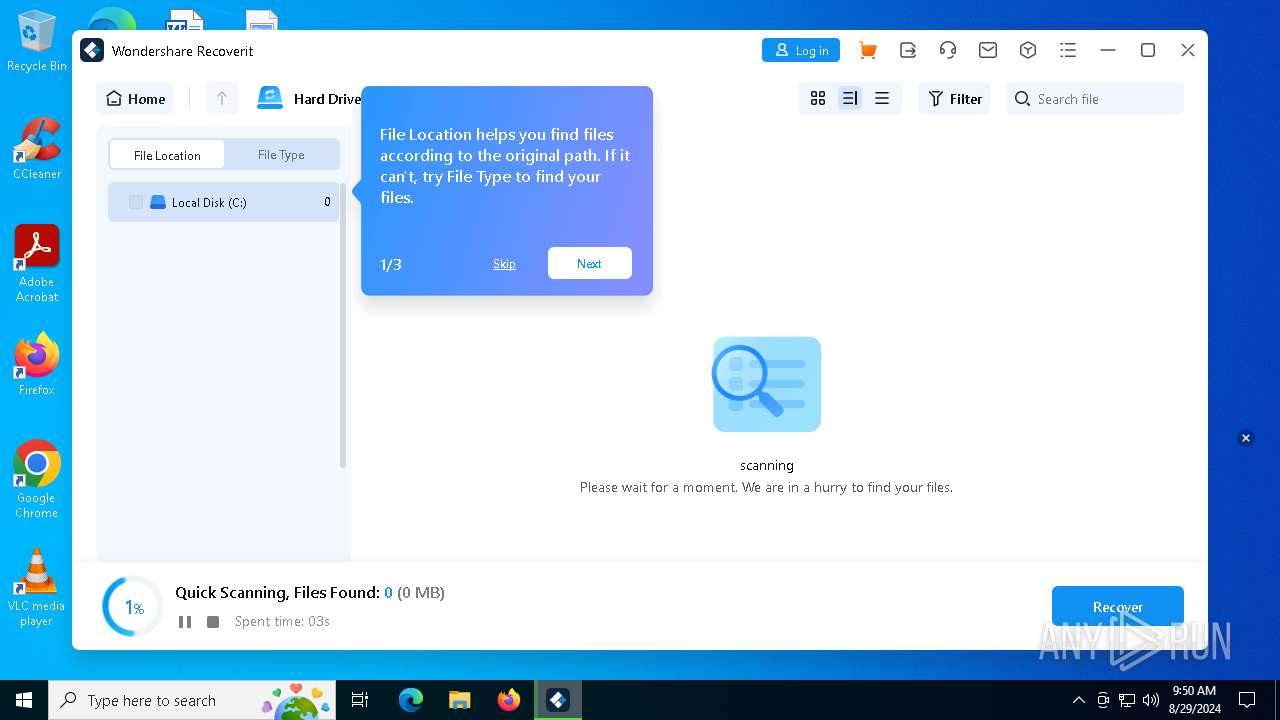Open Adobe Acrobat desktop shortcut
Screen dimensions: 1280x720
(x=37, y=263)
